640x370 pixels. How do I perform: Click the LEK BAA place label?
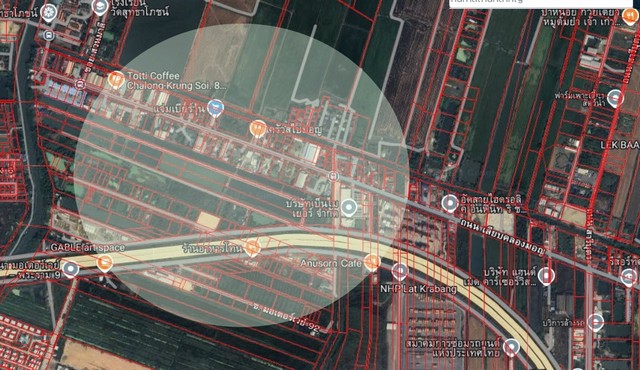[x=620, y=145]
